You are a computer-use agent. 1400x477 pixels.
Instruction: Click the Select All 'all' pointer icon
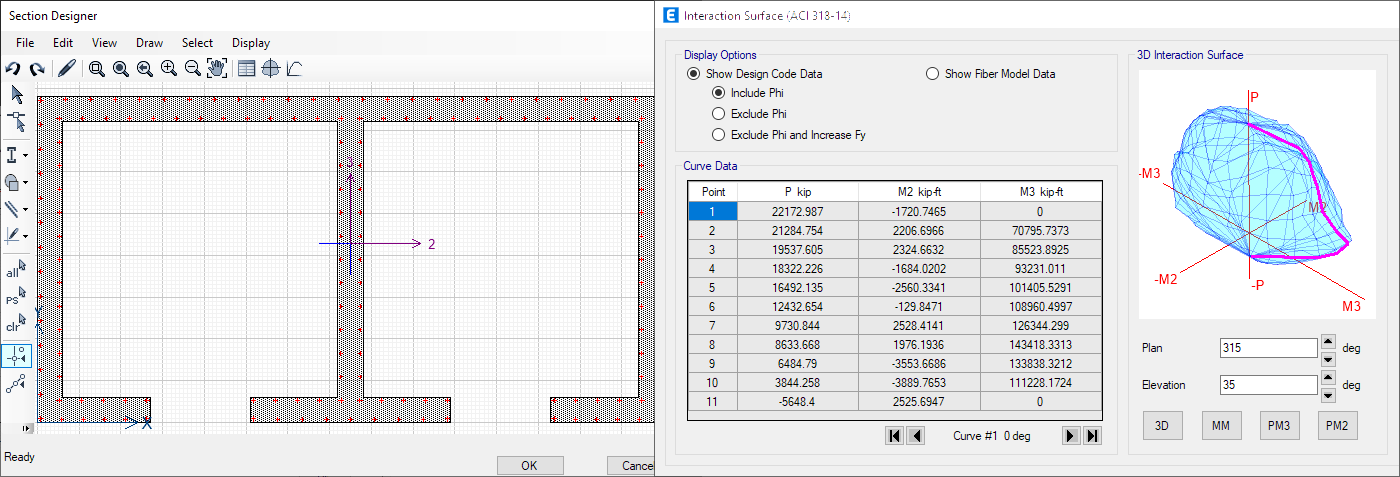pos(15,269)
